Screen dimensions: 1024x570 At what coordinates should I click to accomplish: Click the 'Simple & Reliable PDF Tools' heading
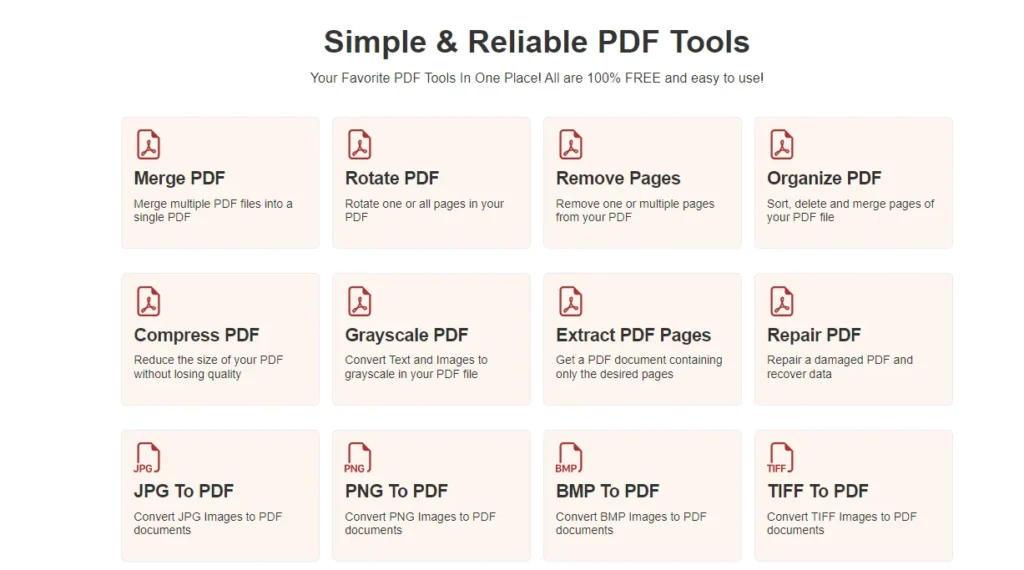537,42
